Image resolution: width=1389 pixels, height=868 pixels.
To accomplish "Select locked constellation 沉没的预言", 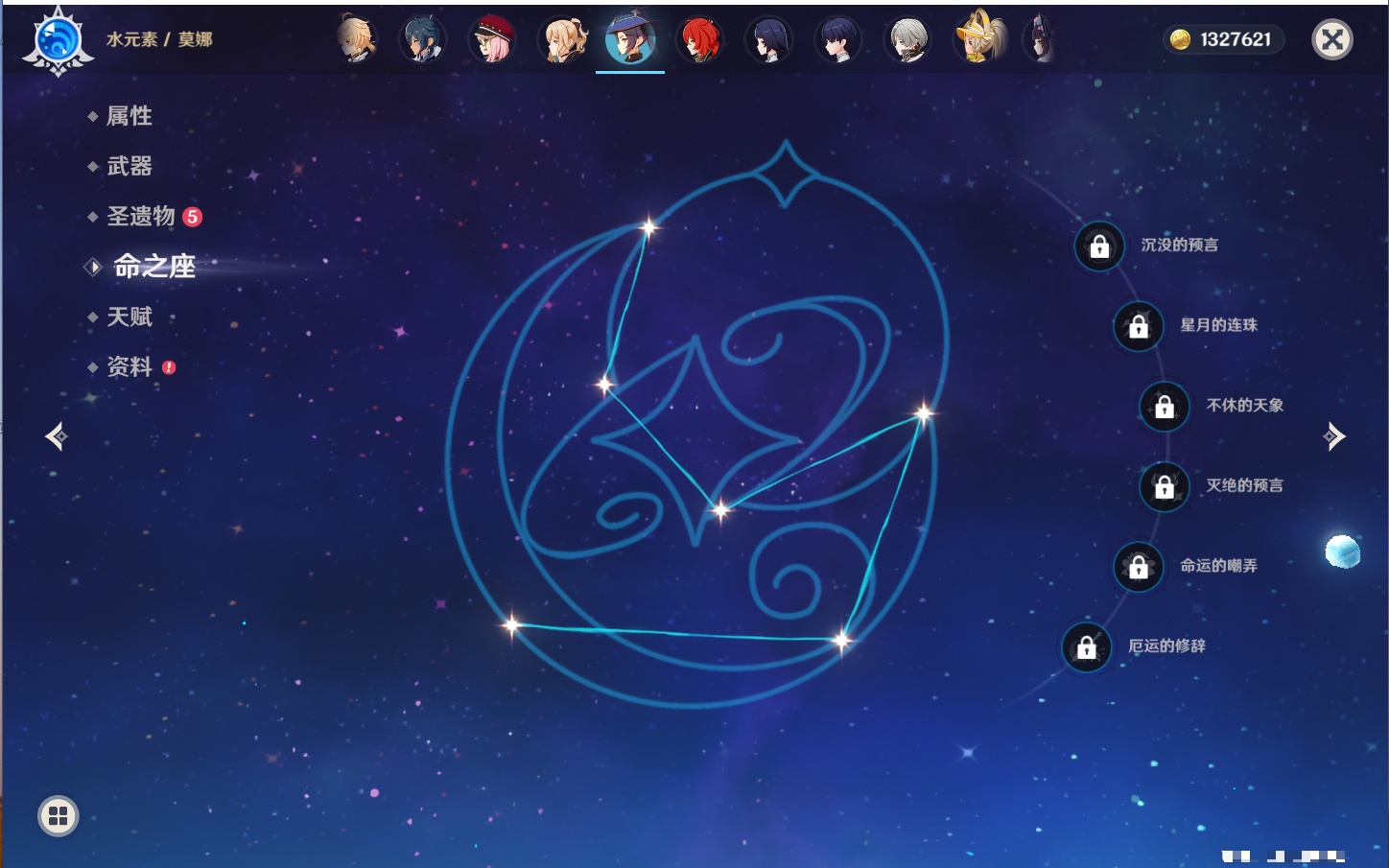I will pyautogui.click(x=1099, y=246).
